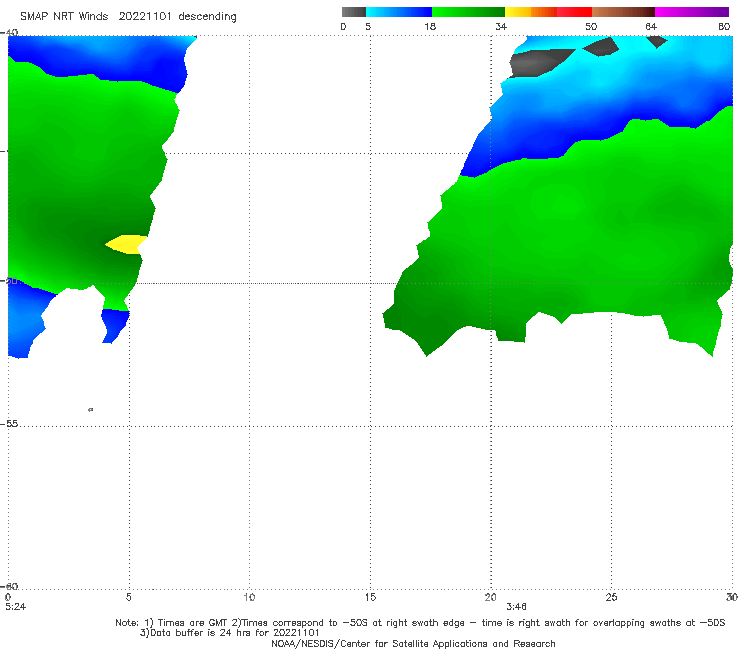Click the swath time label '3:46'
This screenshot has height=650, width=740.
point(516,607)
